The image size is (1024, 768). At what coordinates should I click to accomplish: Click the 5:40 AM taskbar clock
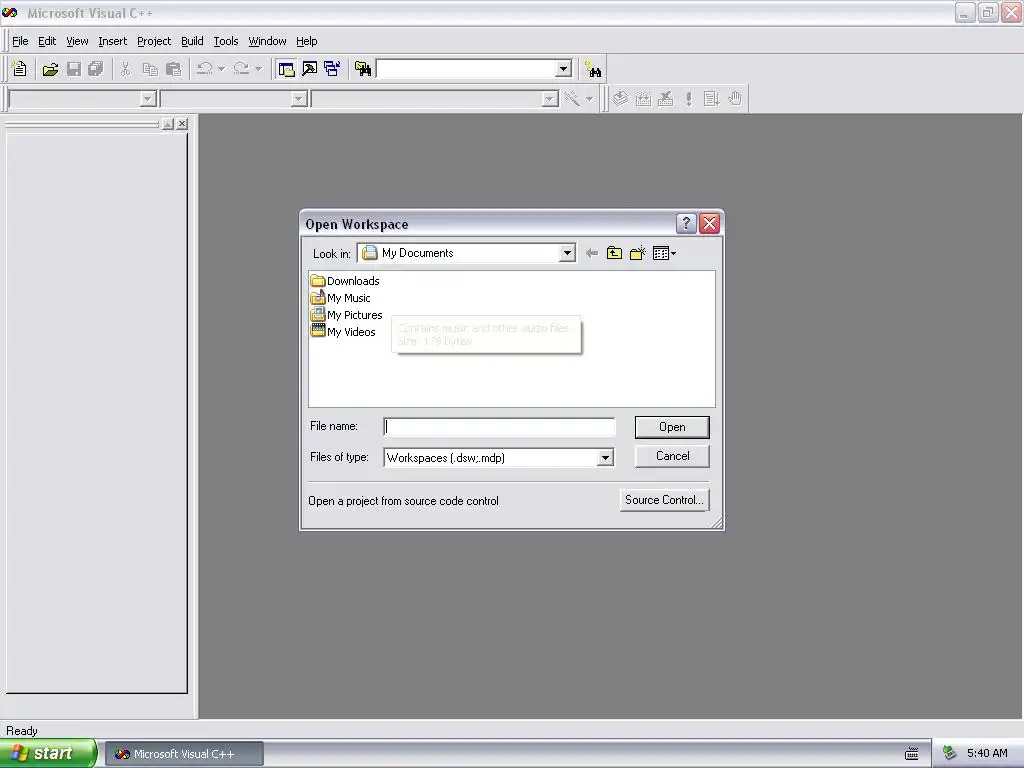pyautogui.click(x=987, y=754)
